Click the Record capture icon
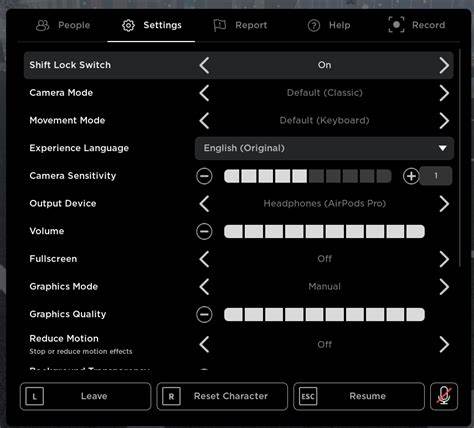This screenshot has width=474, height=428. [396, 25]
